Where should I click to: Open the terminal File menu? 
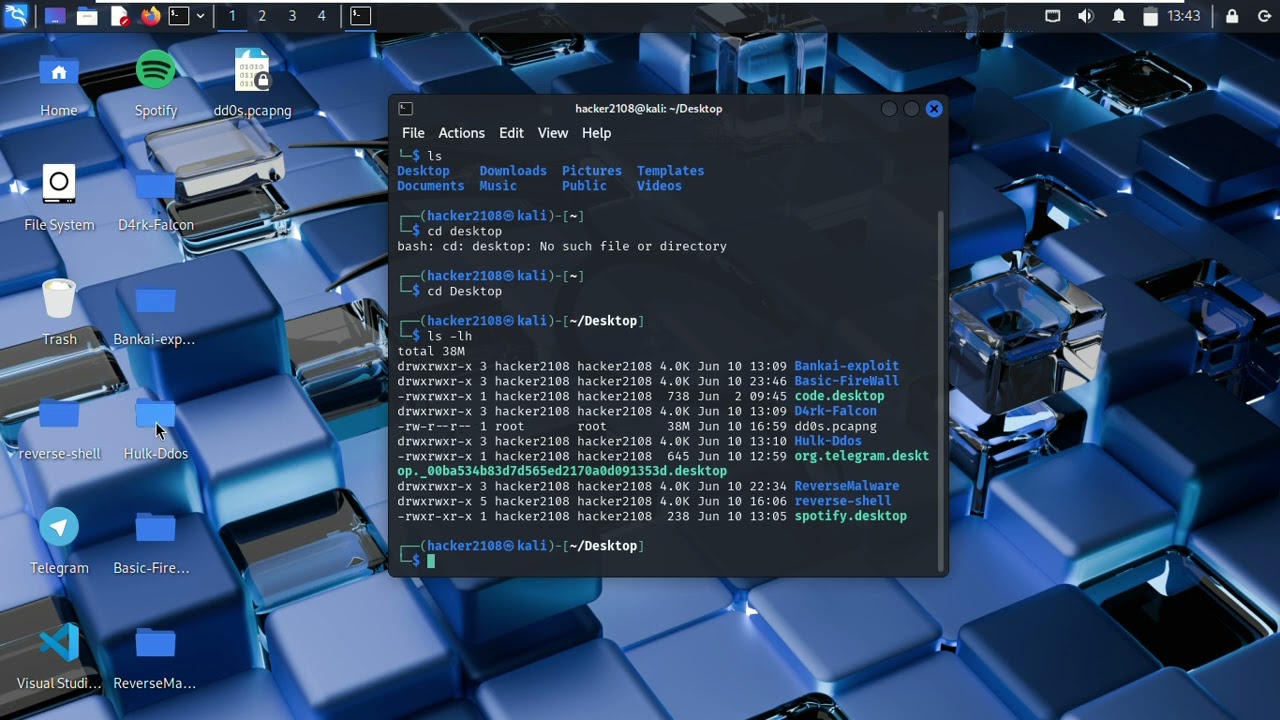pyautogui.click(x=413, y=133)
